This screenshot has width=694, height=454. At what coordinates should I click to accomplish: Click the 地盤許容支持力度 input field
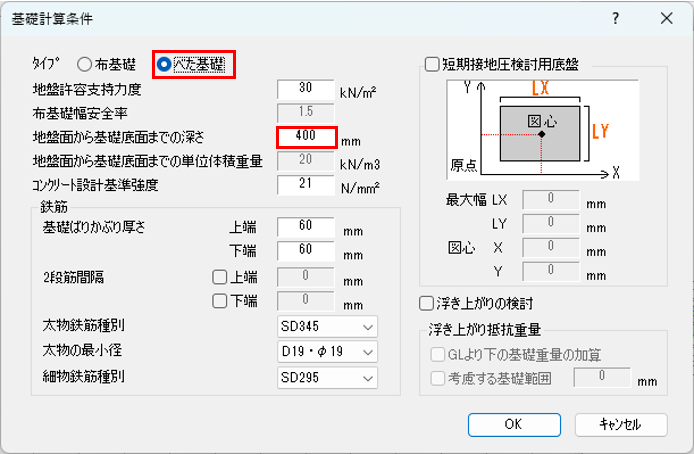point(305,90)
